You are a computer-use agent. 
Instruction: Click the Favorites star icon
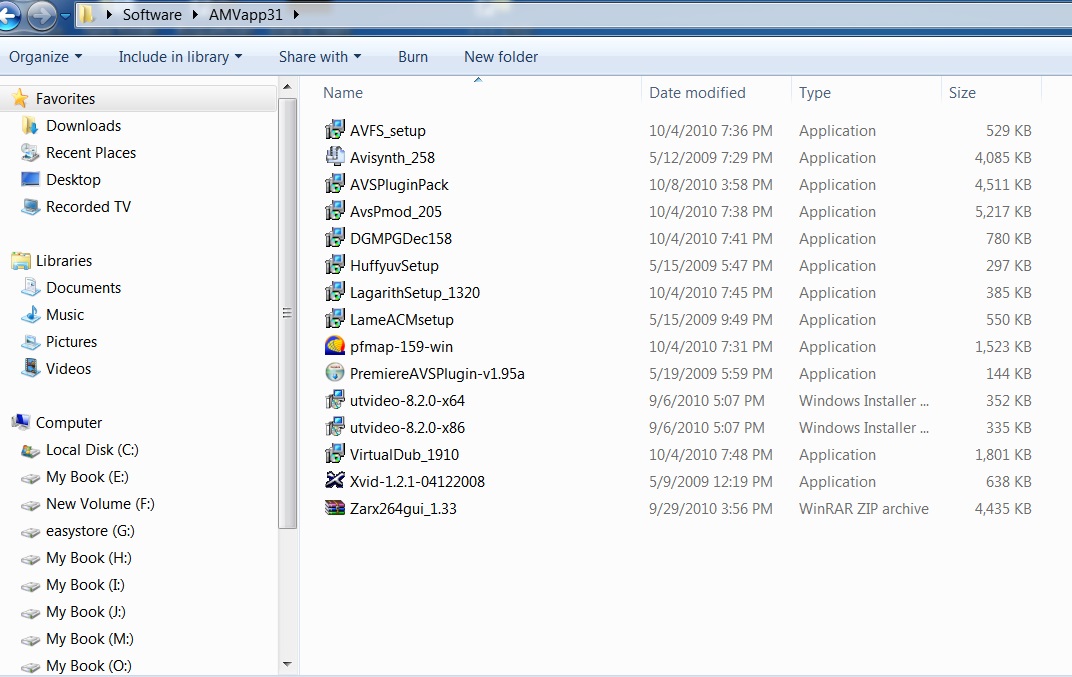click(21, 98)
